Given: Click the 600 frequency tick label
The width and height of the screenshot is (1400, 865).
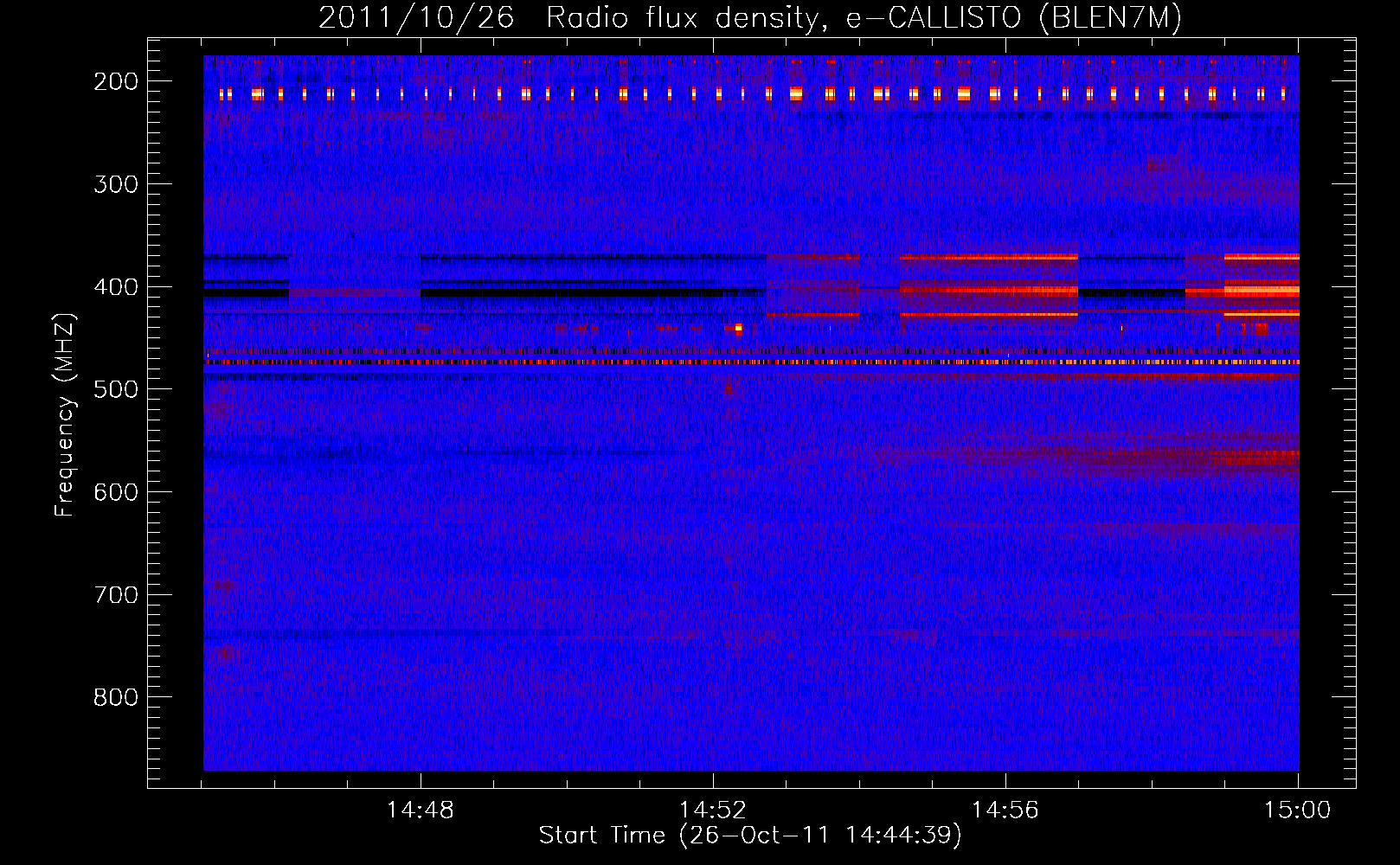Looking at the screenshot, I should (x=116, y=492).
